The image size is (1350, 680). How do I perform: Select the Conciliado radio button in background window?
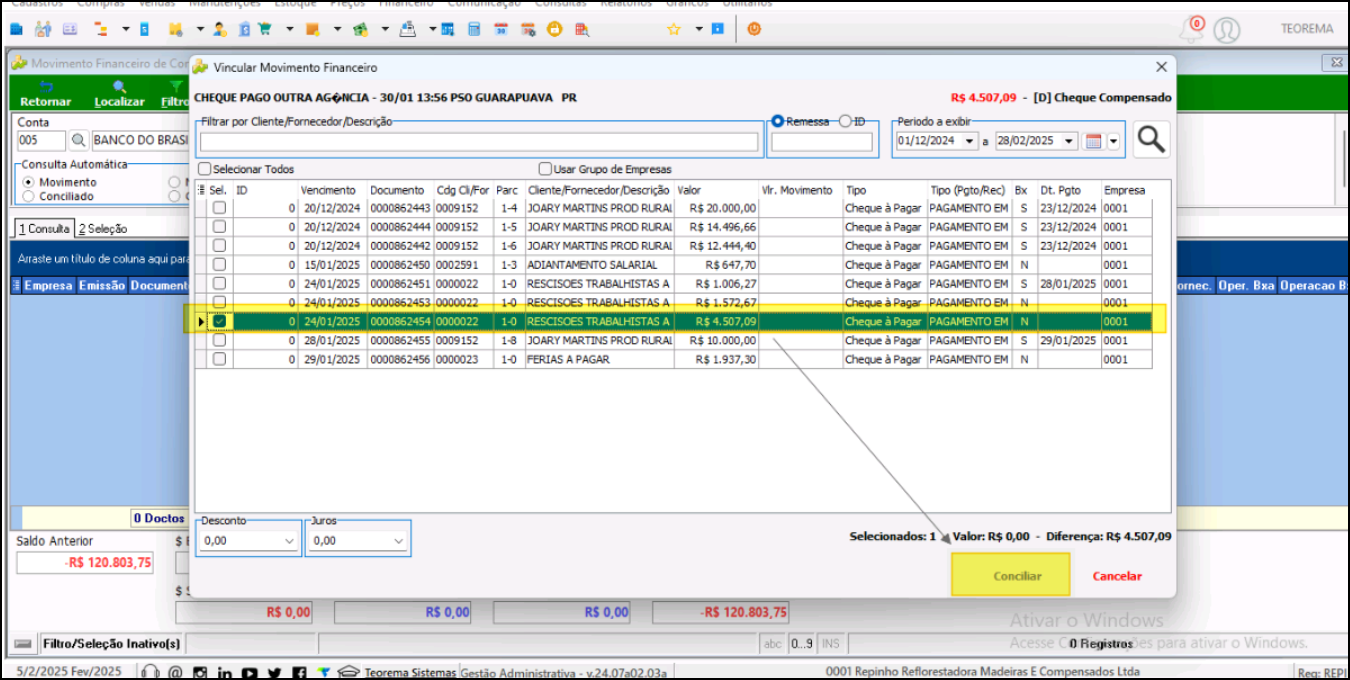click(x=28, y=196)
